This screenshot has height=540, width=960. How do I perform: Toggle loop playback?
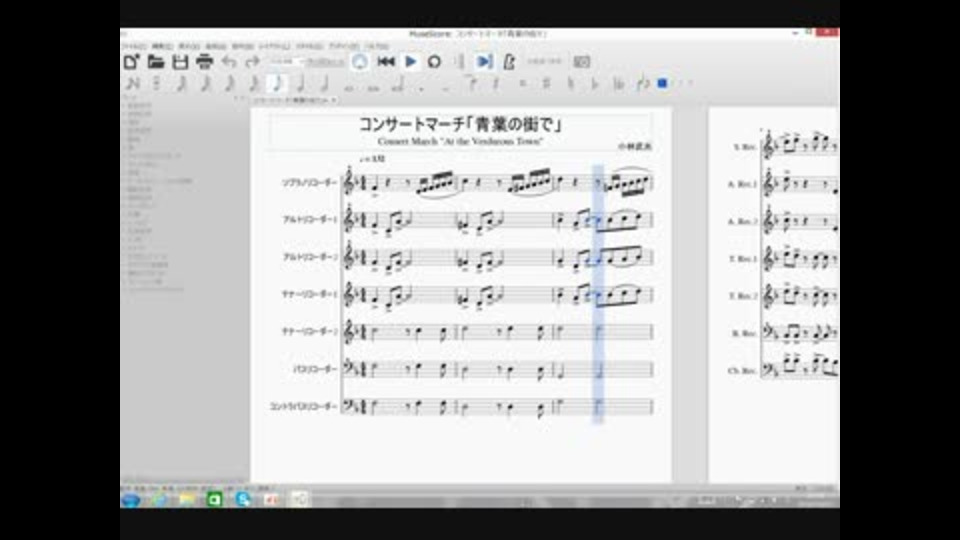point(434,62)
